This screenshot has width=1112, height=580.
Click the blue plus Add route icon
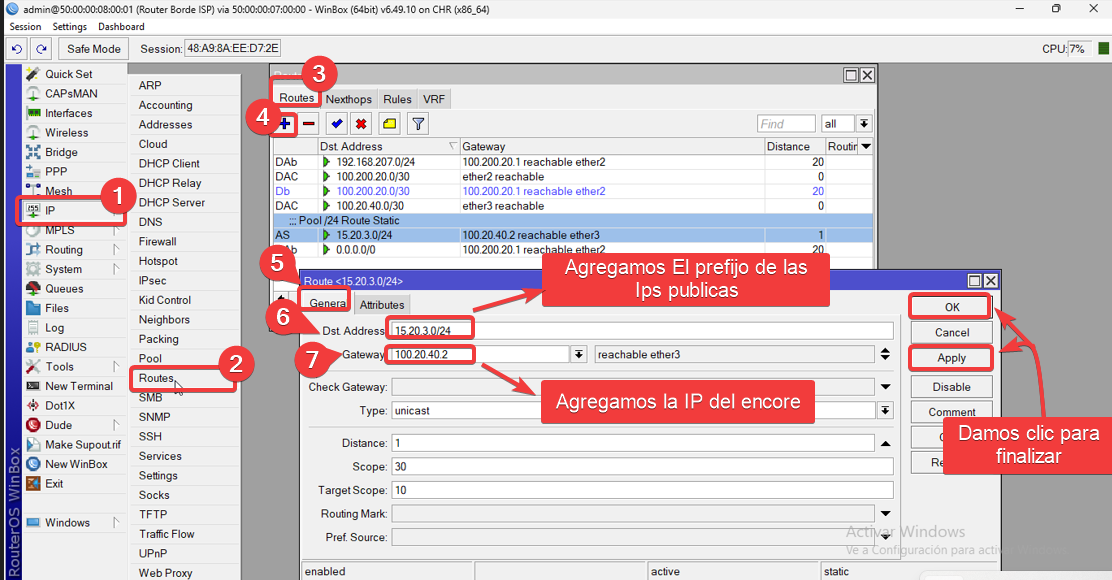pos(286,124)
